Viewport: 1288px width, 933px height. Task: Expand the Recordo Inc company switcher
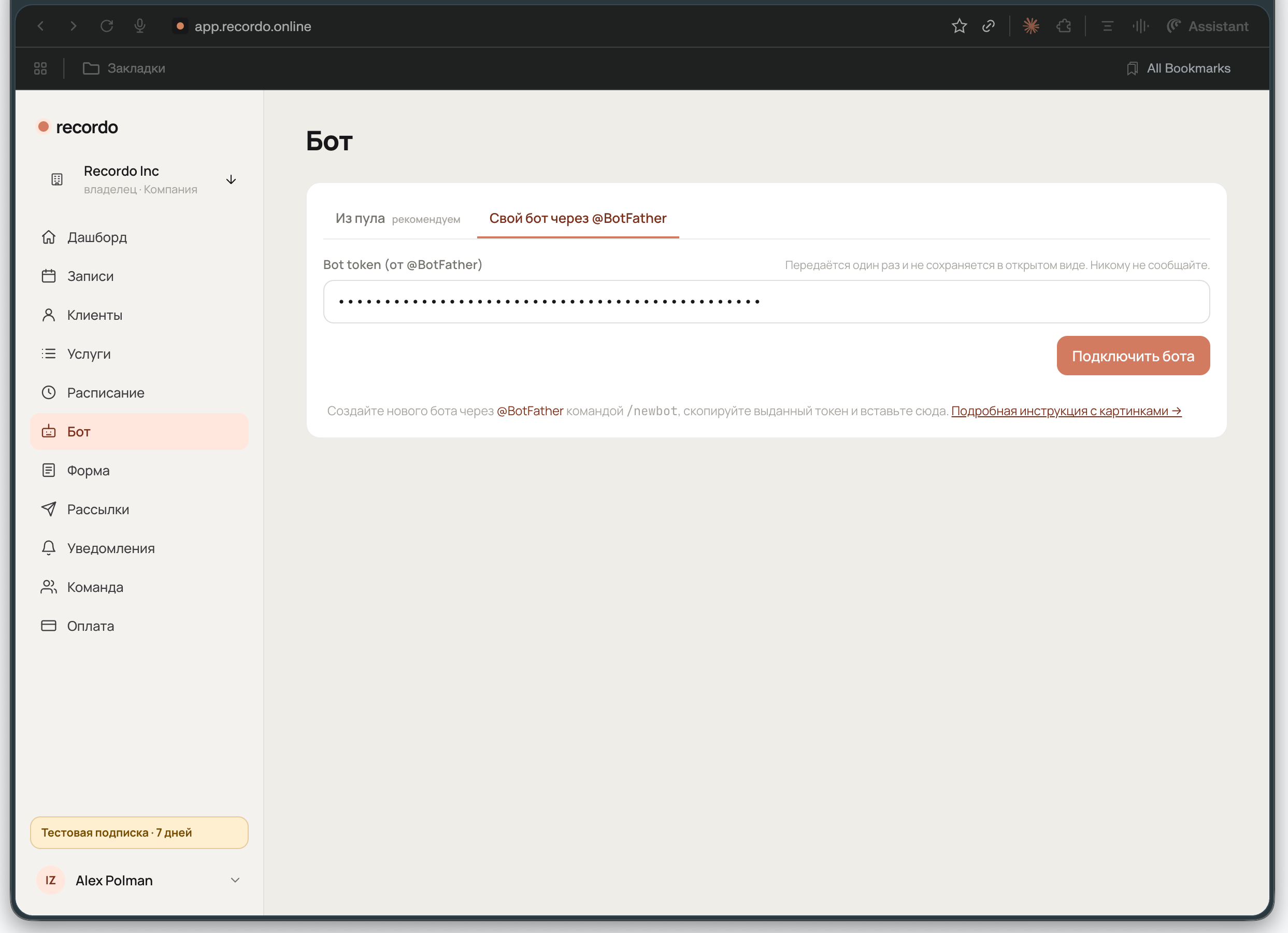(231, 180)
